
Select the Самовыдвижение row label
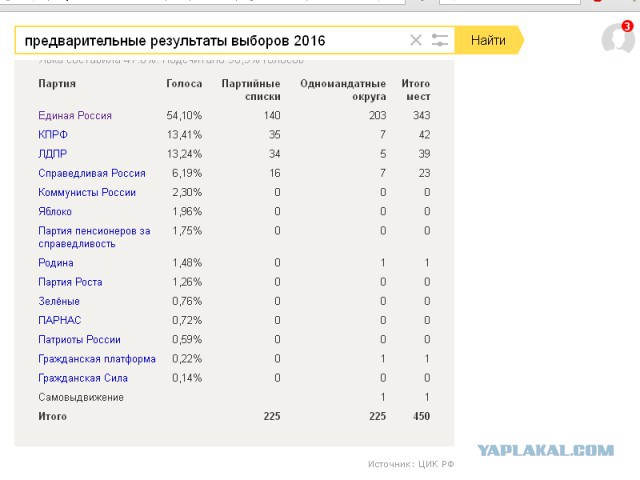tap(81, 397)
